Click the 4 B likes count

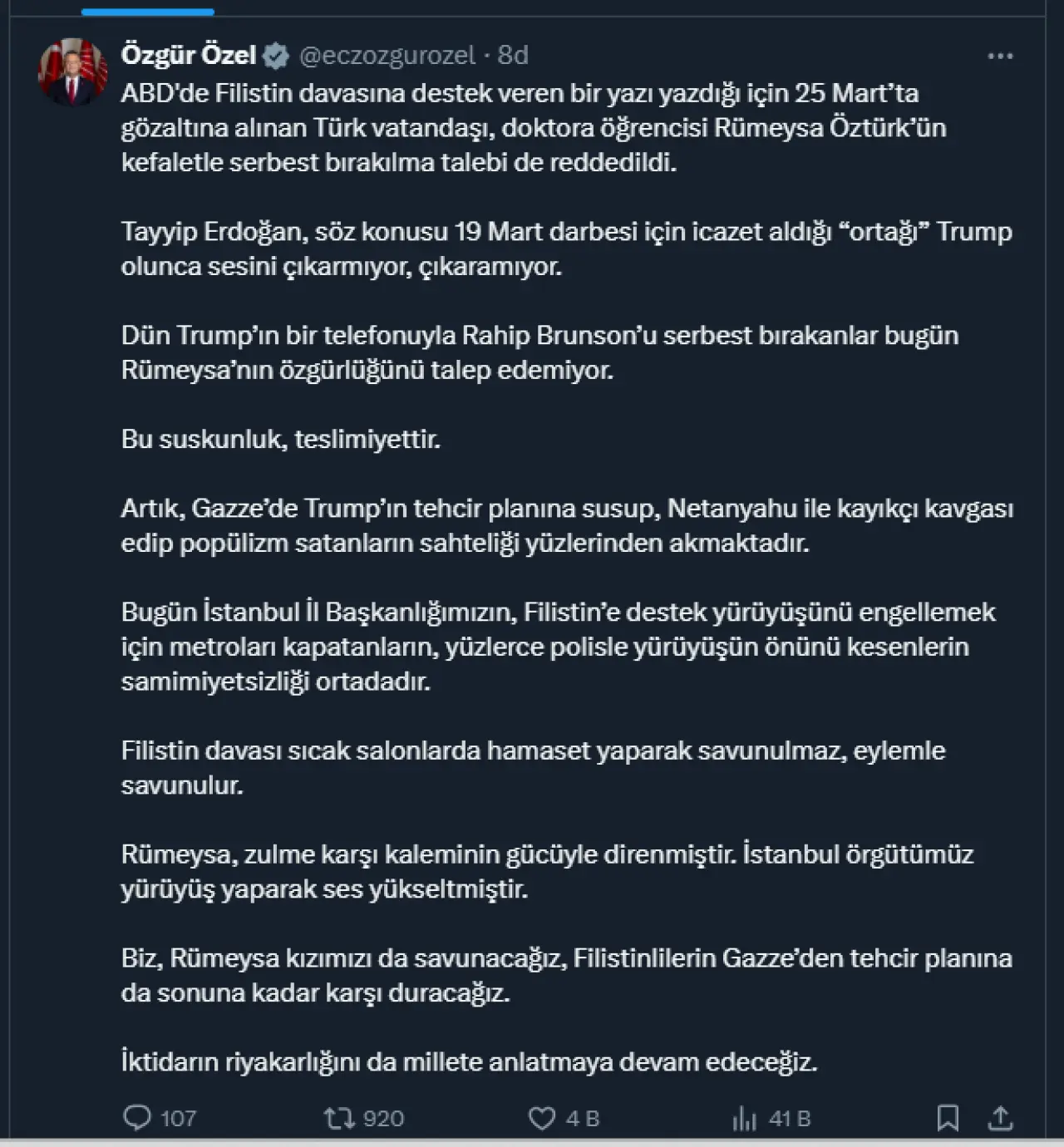pos(582,1119)
